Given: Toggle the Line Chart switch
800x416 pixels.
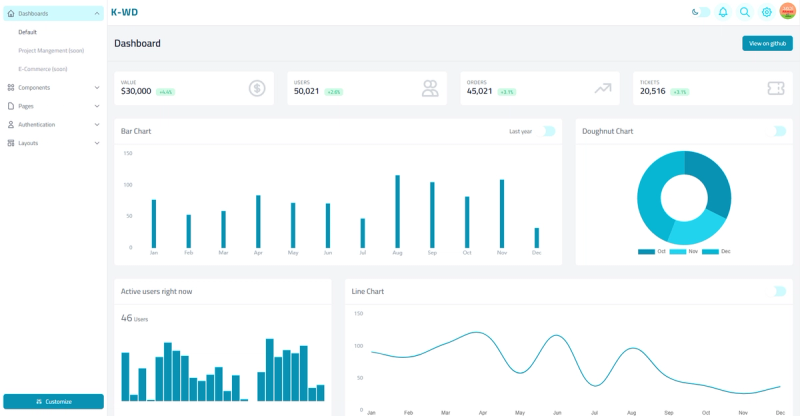Looking at the screenshot, I should pos(777,291).
